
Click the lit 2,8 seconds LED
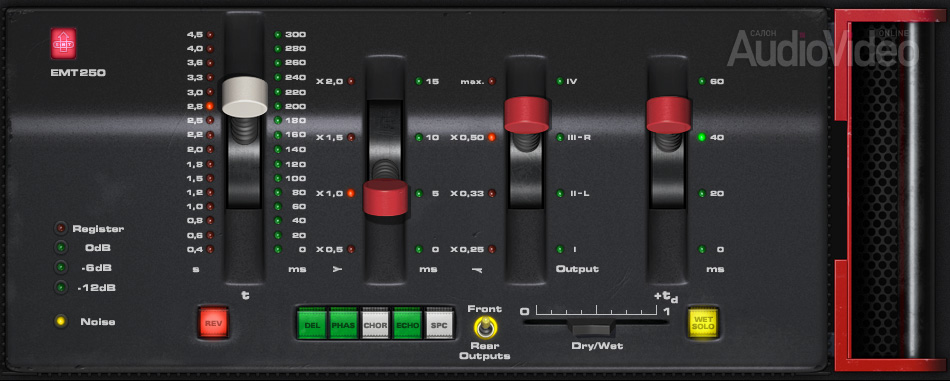click(210, 106)
